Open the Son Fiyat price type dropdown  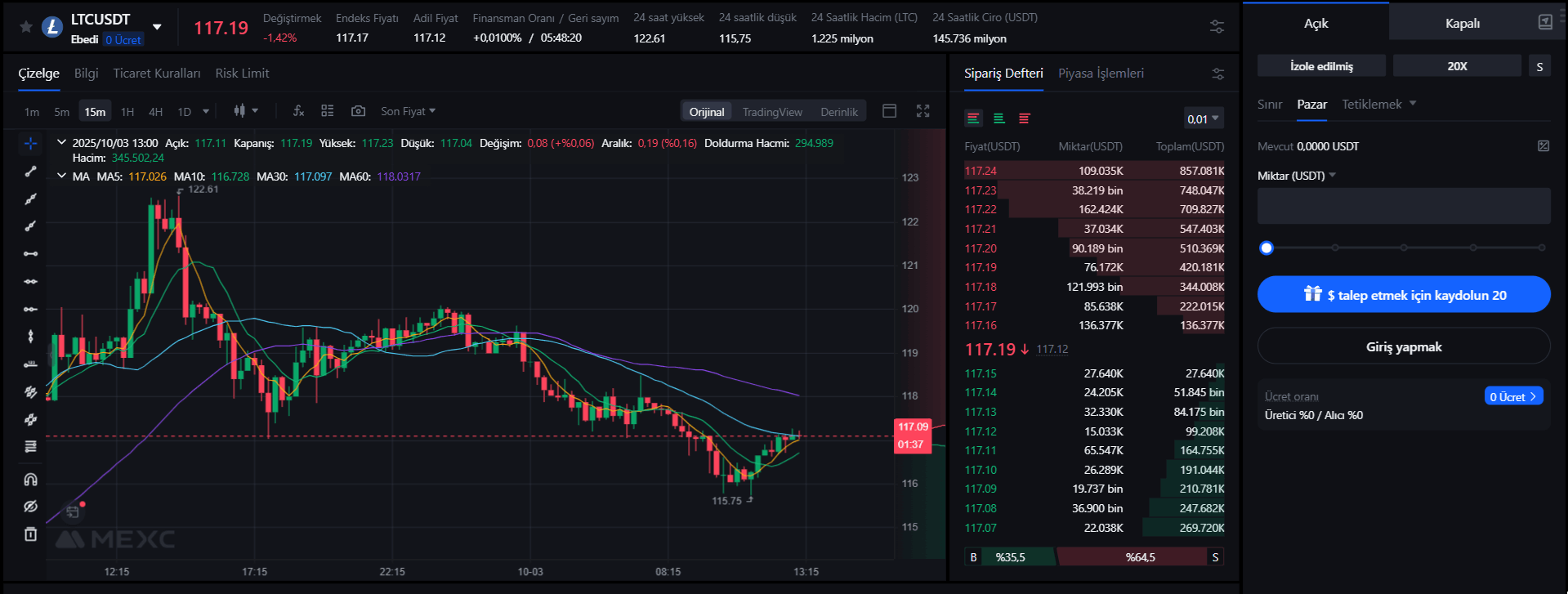point(408,111)
